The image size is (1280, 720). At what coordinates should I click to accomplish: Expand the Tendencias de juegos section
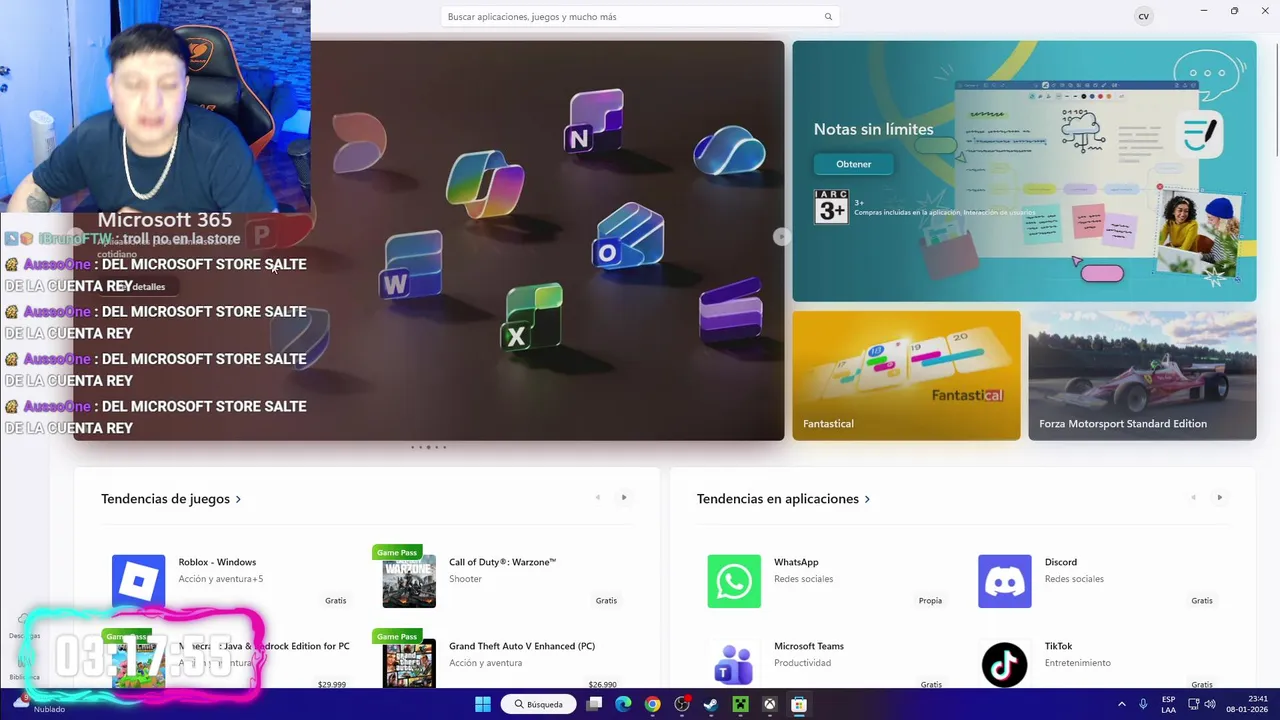(171, 498)
